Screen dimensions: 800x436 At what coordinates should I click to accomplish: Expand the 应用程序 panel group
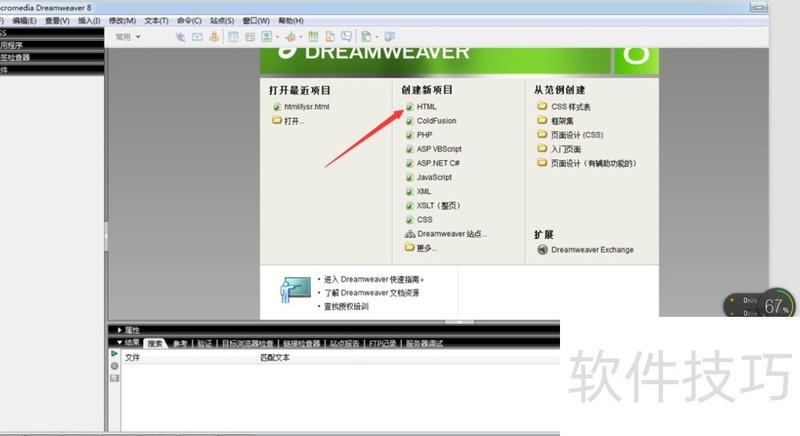(52, 45)
